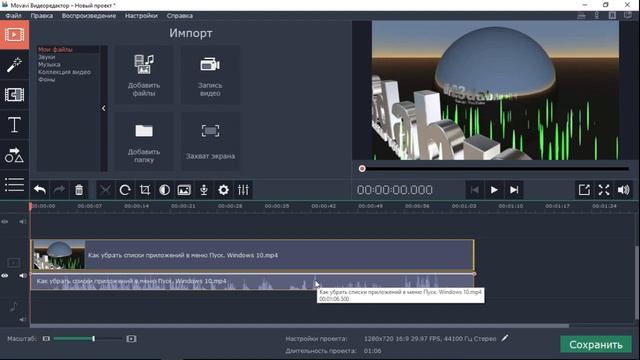Select the Crop tool
Screen dimensions: 640x360
click(x=144, y=190)
